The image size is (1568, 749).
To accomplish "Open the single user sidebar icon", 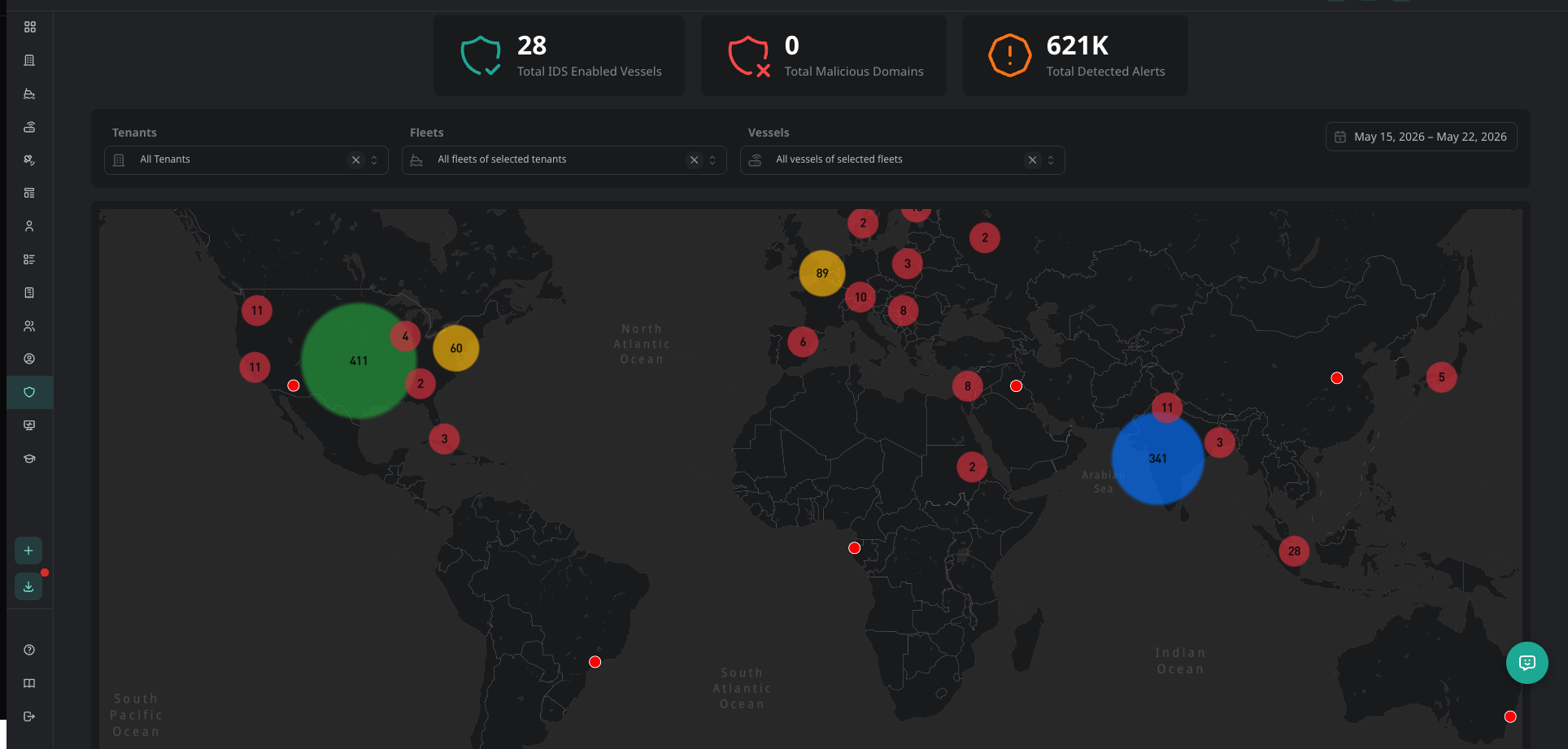I will point(29,226).
